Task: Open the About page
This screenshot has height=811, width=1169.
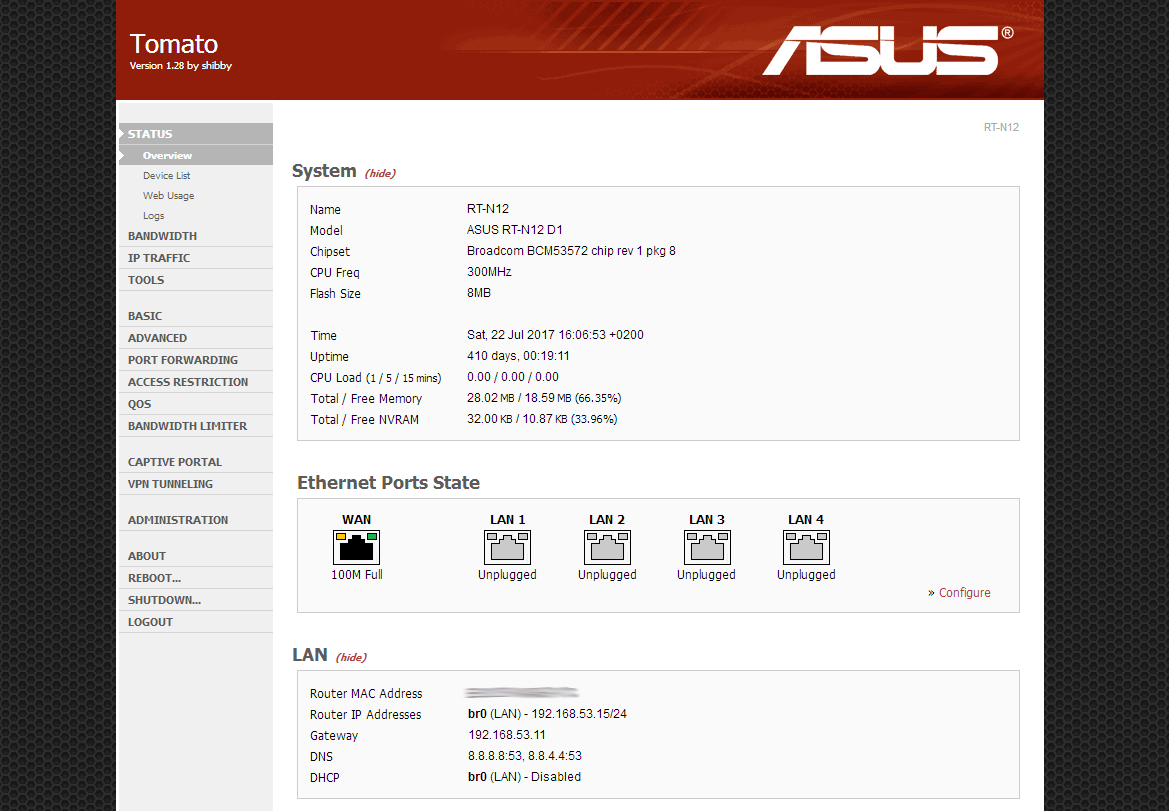Action: tap(196, 556)
